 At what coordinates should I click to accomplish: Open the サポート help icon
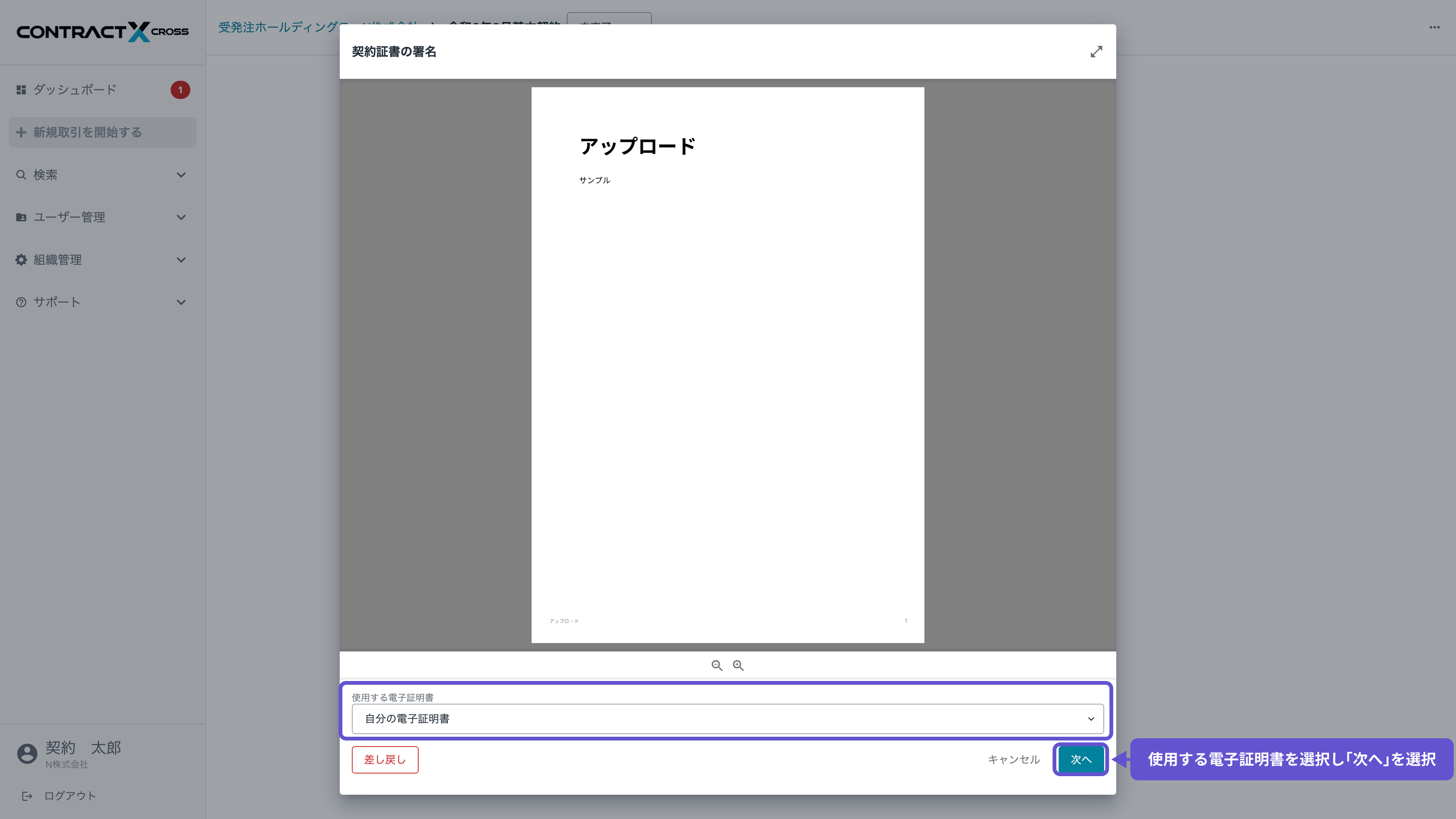21,302
